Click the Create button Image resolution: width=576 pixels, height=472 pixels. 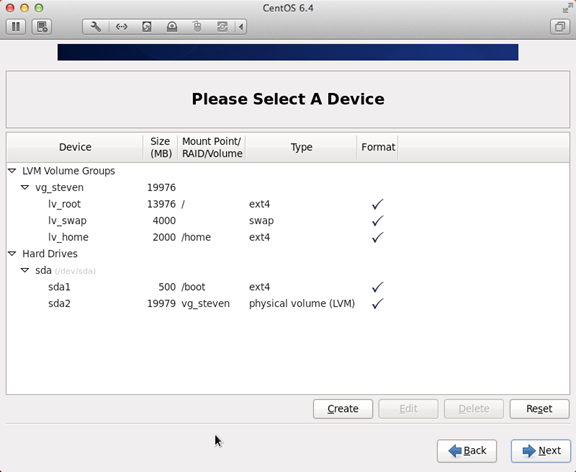tap(343, 409)
